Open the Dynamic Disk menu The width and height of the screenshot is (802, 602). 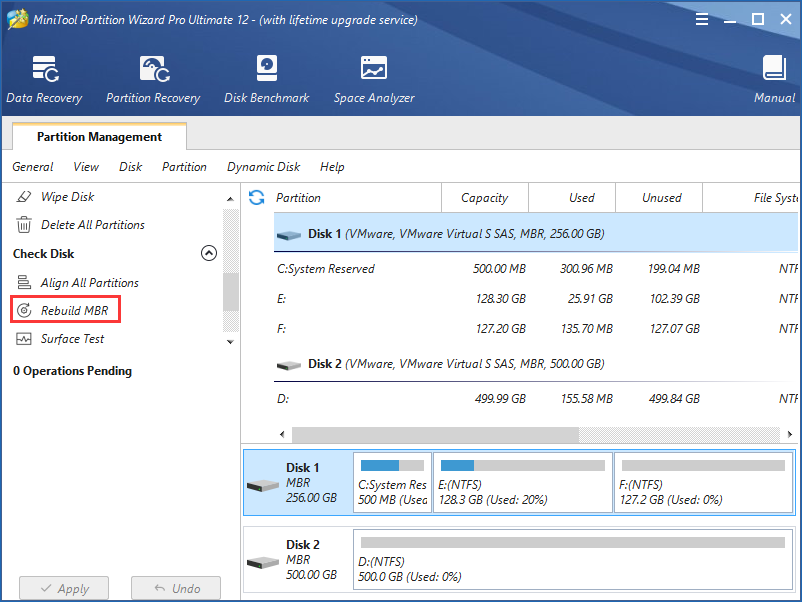pyautogui.click(x=263, y=167)
